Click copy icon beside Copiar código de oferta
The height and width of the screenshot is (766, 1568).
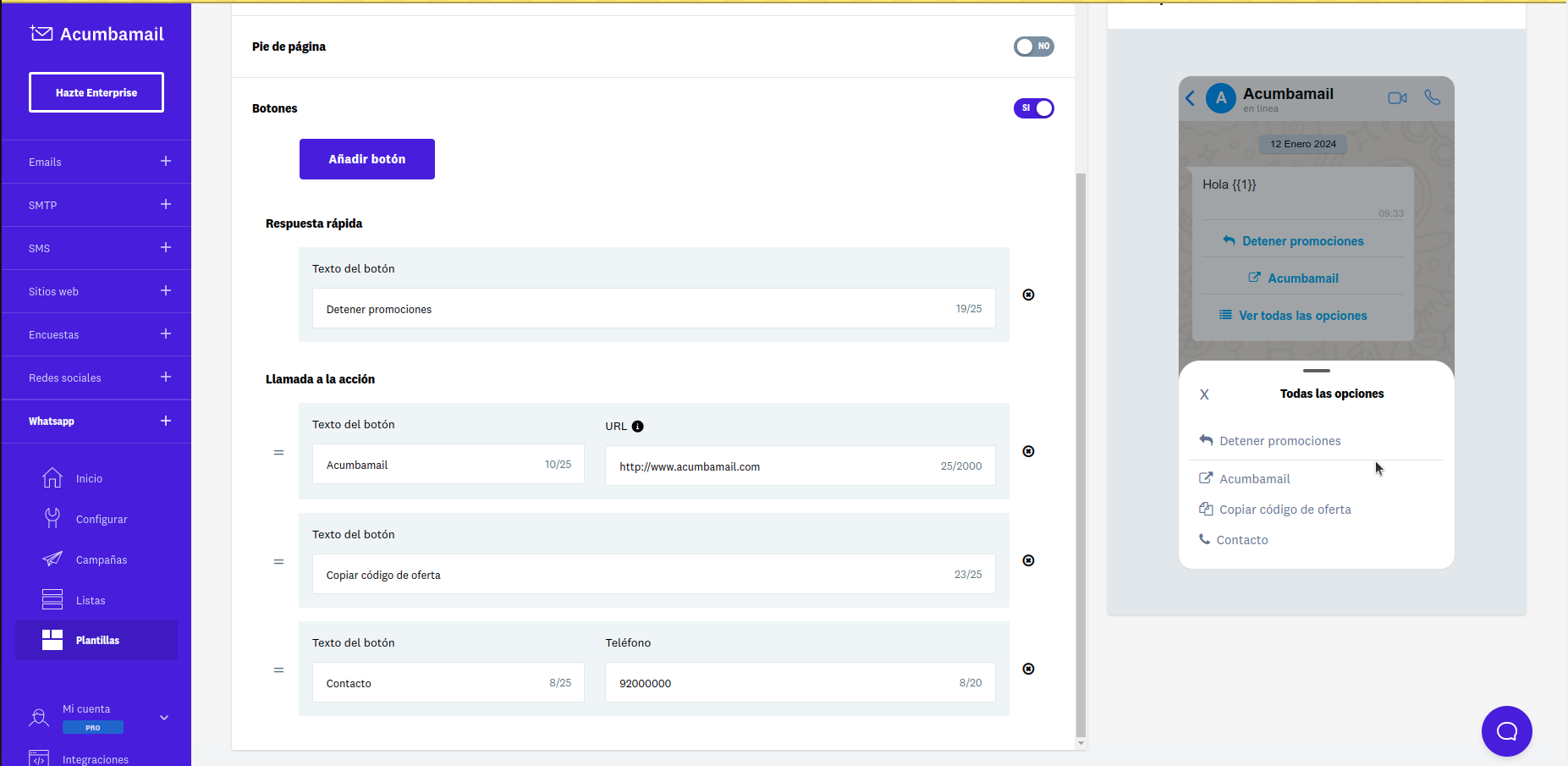[x=1206, y=509]
